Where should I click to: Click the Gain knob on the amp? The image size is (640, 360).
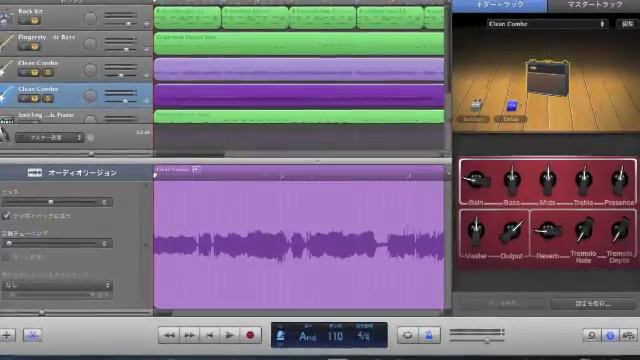[476, 179]
